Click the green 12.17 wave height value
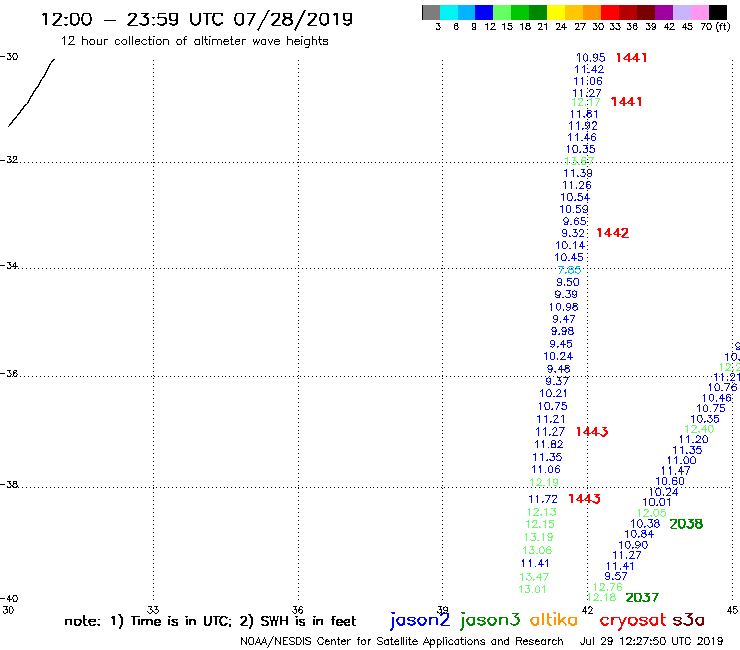The image size is (740, 650). click(586, 102)
